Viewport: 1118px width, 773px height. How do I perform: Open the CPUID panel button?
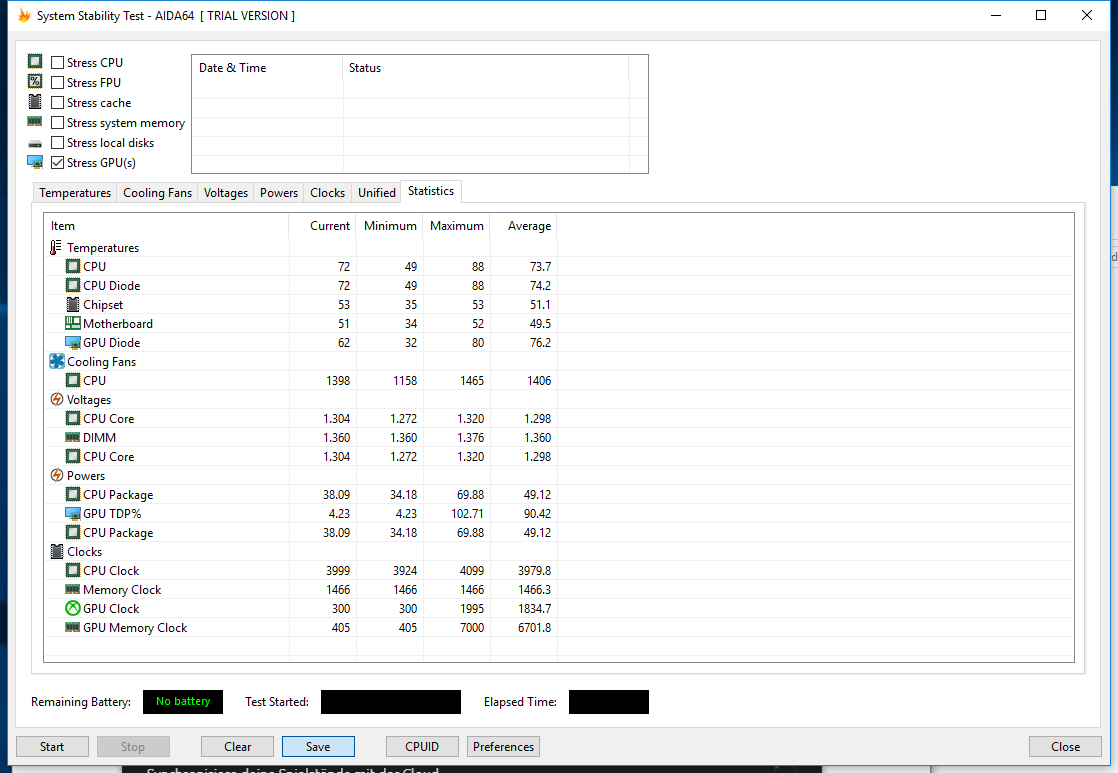422,747
